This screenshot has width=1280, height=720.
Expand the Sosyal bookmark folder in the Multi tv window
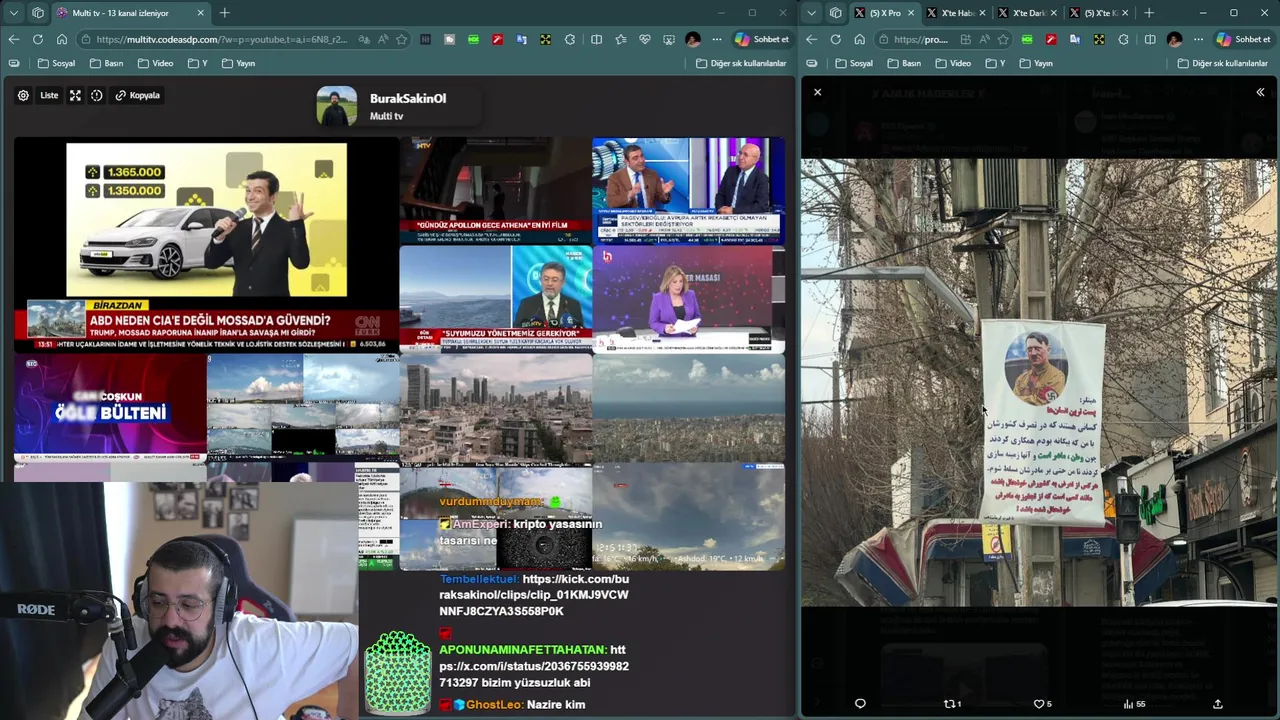click(56, 63)
